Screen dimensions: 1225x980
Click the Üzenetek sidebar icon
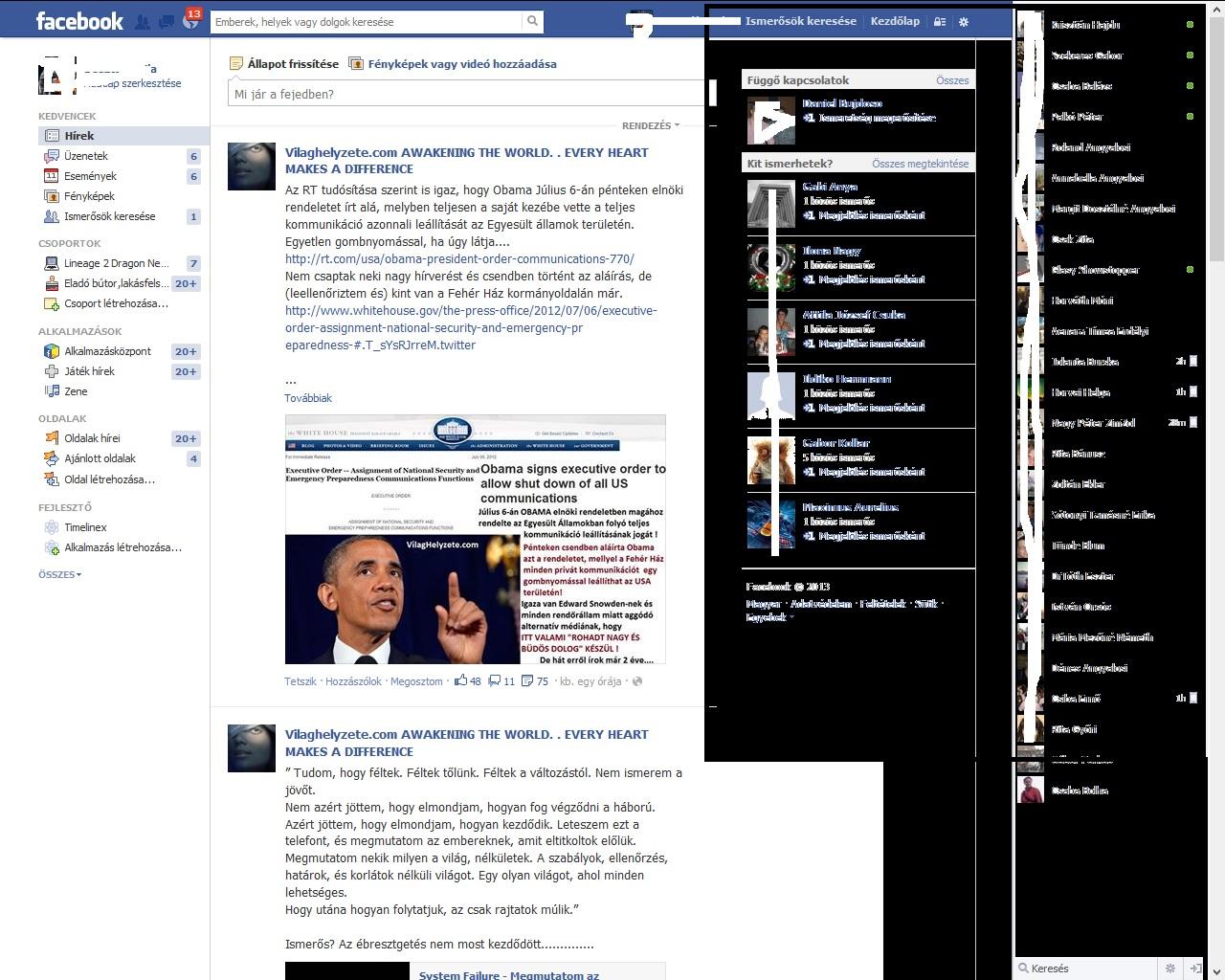point(52,156)
